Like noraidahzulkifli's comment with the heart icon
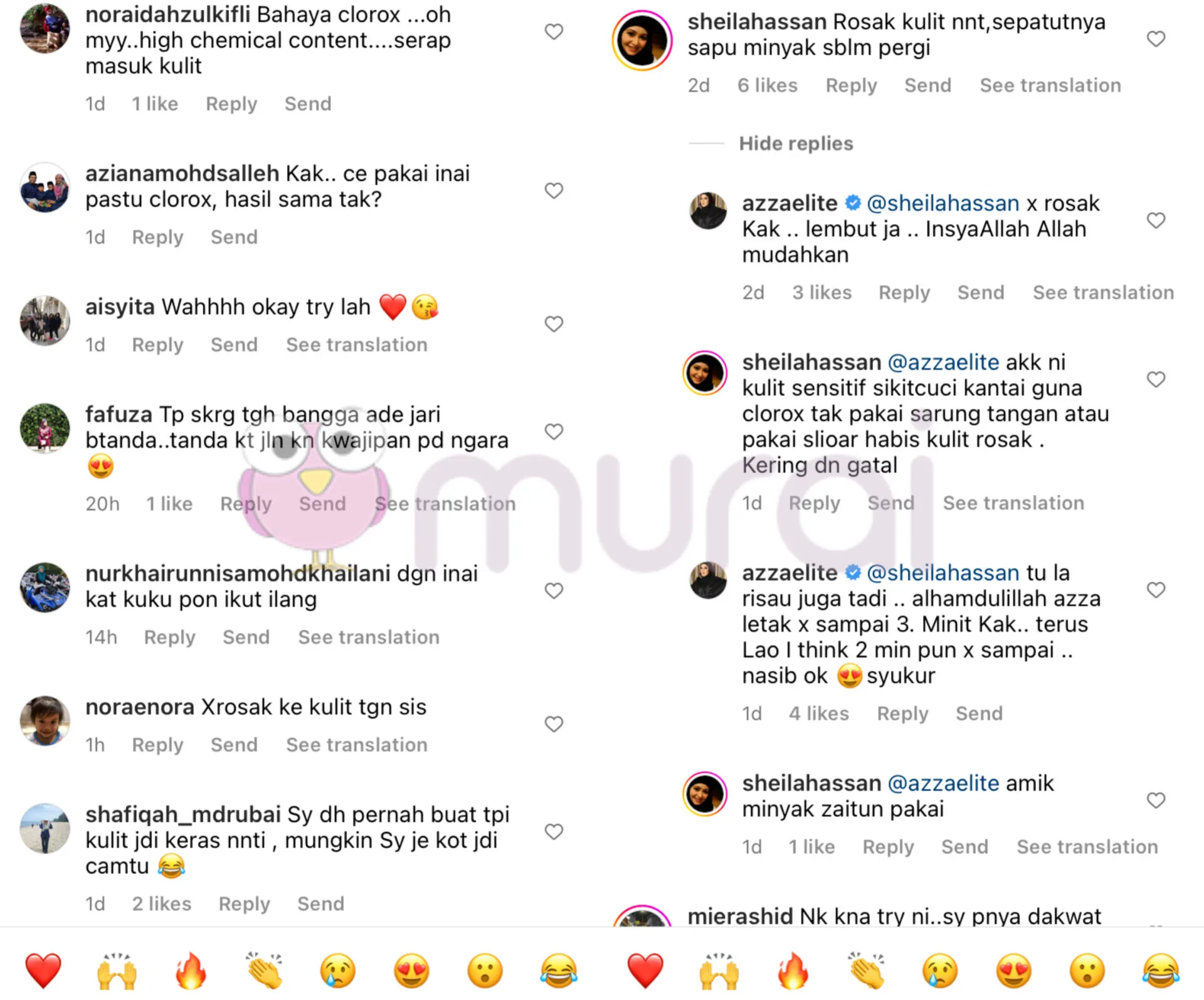This screenshot has height=1000, width=1204. pyautogui.click(x=554, y=31)
